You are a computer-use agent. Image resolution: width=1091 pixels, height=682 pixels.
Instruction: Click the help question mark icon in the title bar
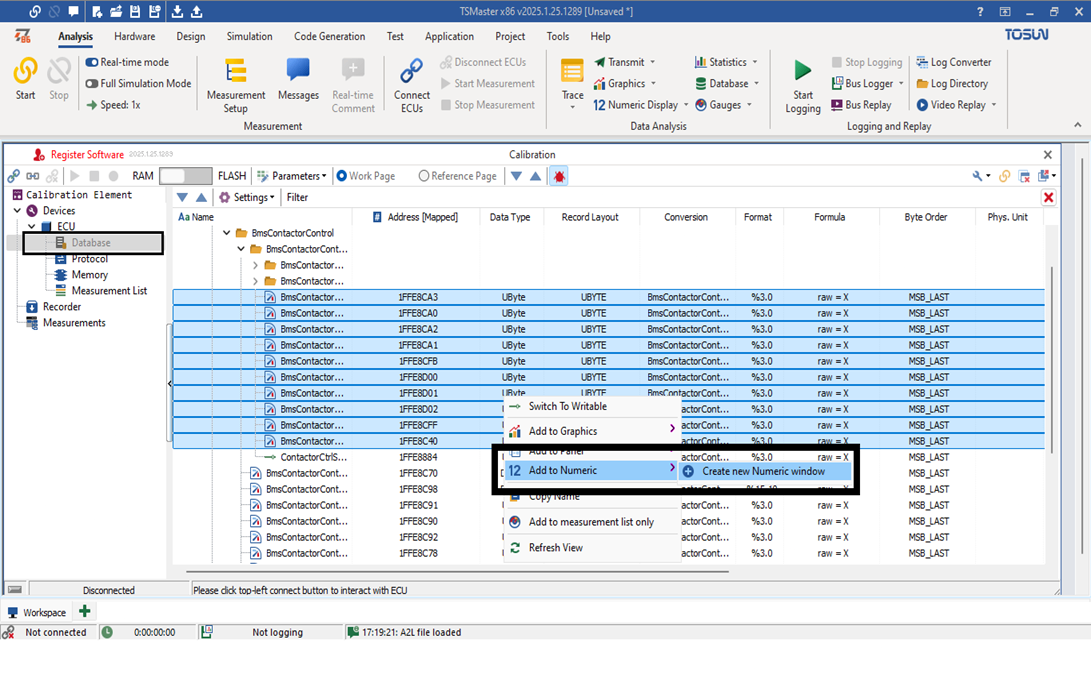coord(980,11)
